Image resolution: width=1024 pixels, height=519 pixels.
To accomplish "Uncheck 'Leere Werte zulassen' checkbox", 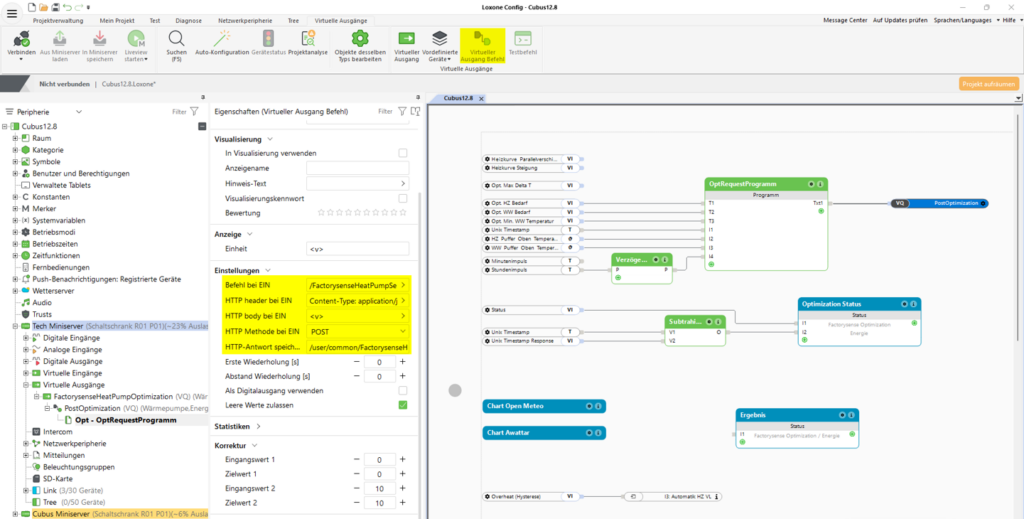I will [x=403, y=405].
